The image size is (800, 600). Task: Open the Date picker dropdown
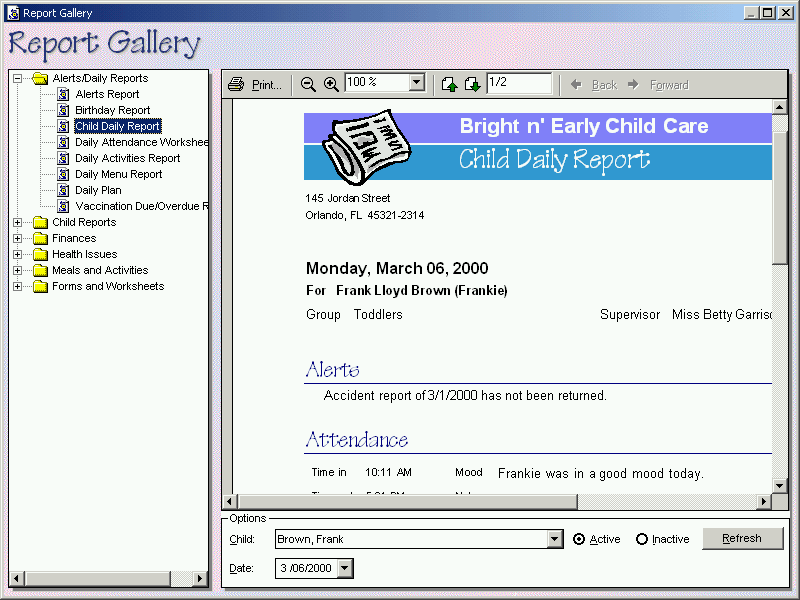pyautogui.click(x=345, y=568)
